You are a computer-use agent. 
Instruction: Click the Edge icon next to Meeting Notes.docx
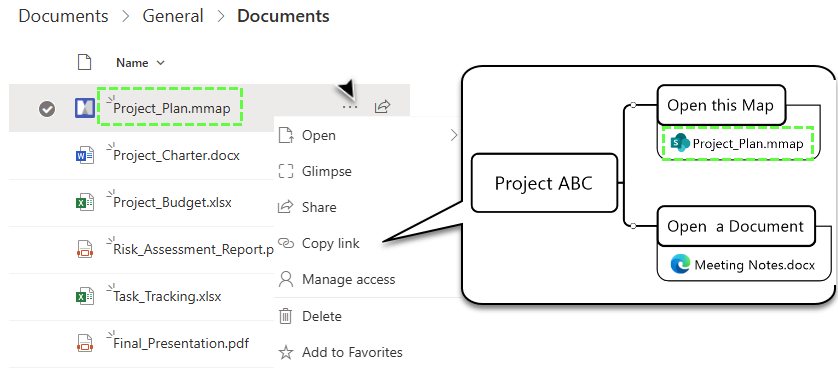pos(680,264)
